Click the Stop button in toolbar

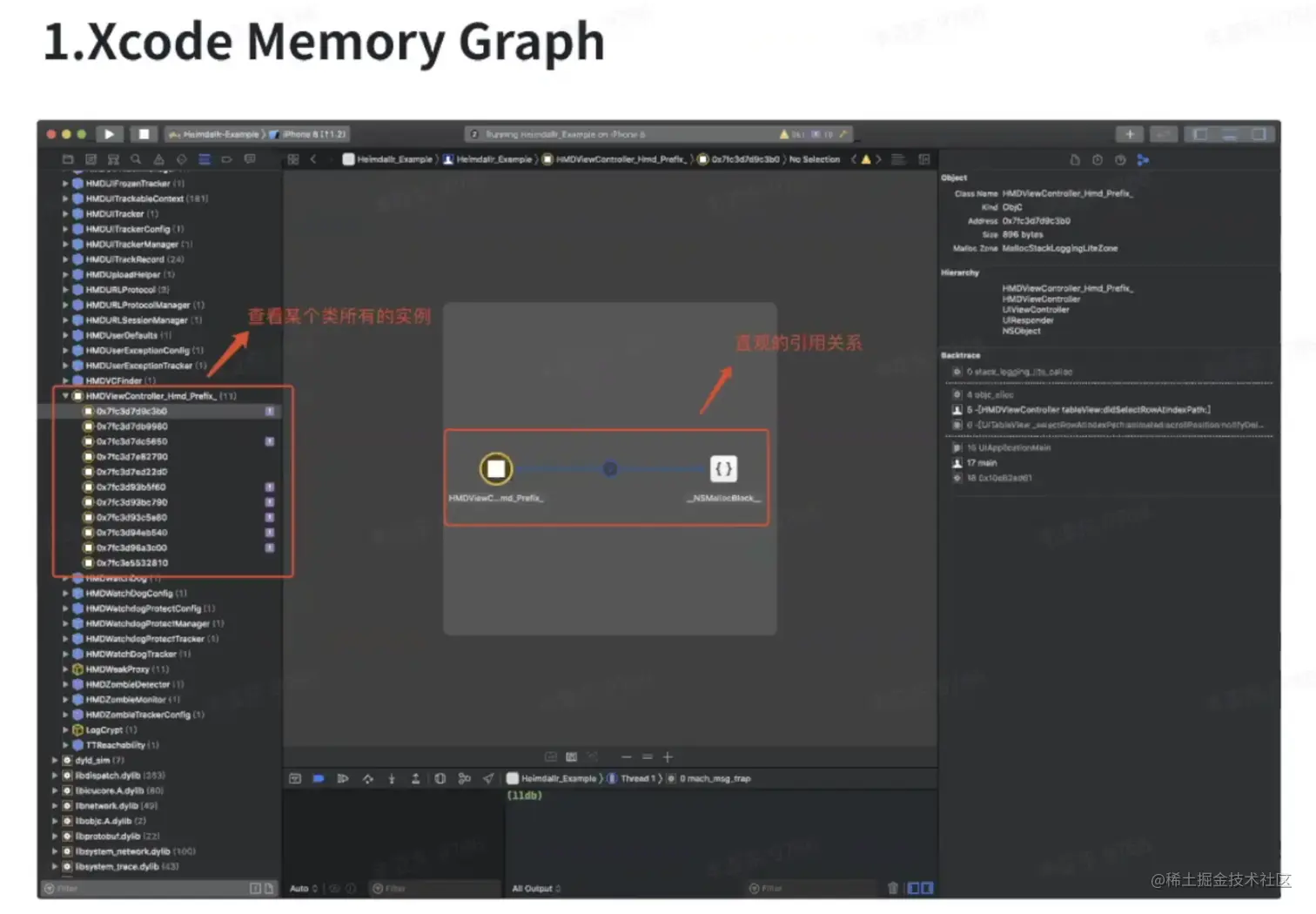[x=144, y=134]
